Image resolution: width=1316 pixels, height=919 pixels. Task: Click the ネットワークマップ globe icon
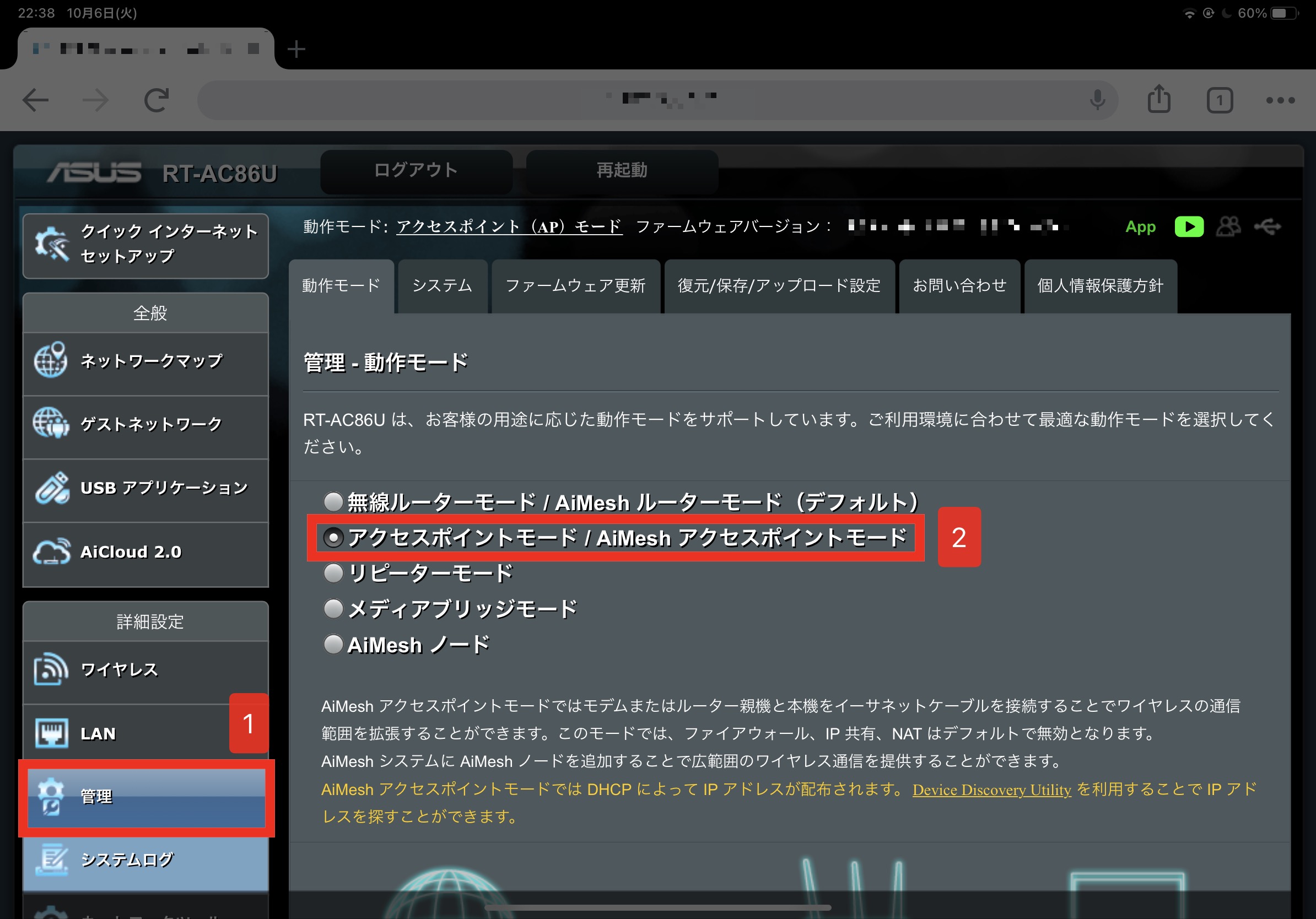click(51, 360)
